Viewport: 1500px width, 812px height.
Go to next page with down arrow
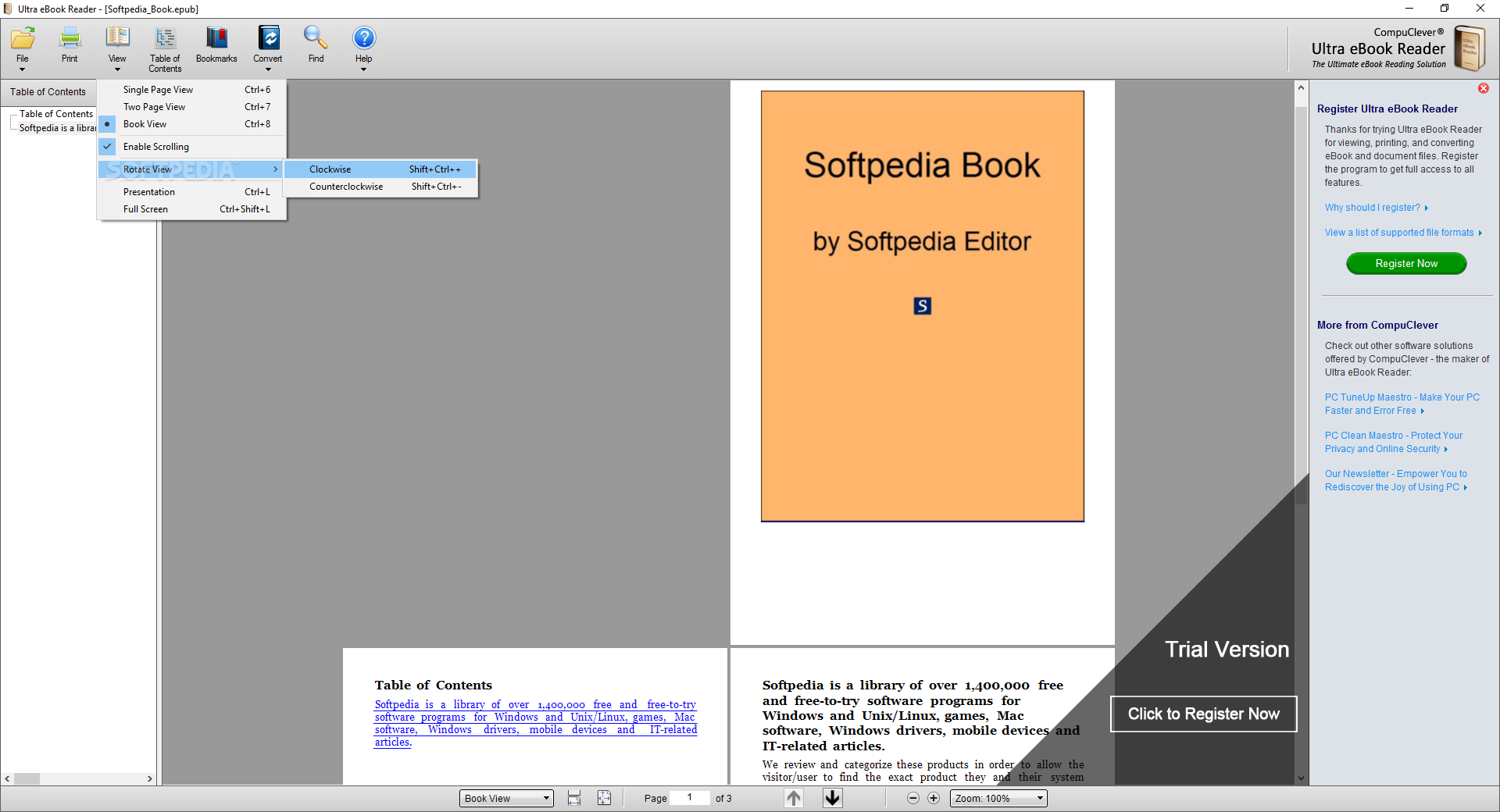833,798
